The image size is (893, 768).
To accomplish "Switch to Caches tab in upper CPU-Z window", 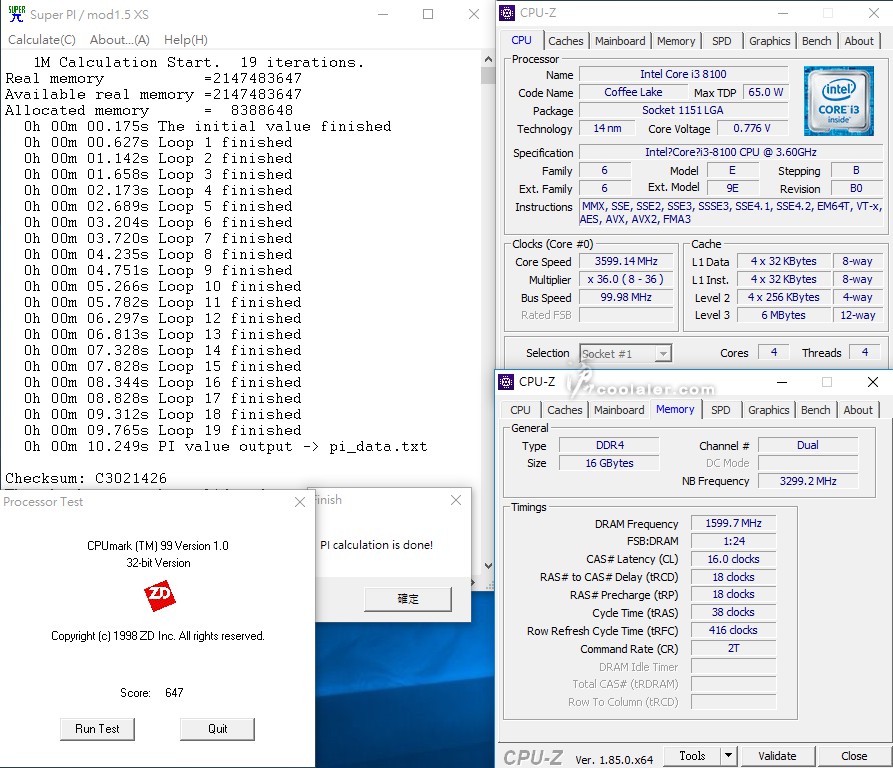I will pos(566,41).
